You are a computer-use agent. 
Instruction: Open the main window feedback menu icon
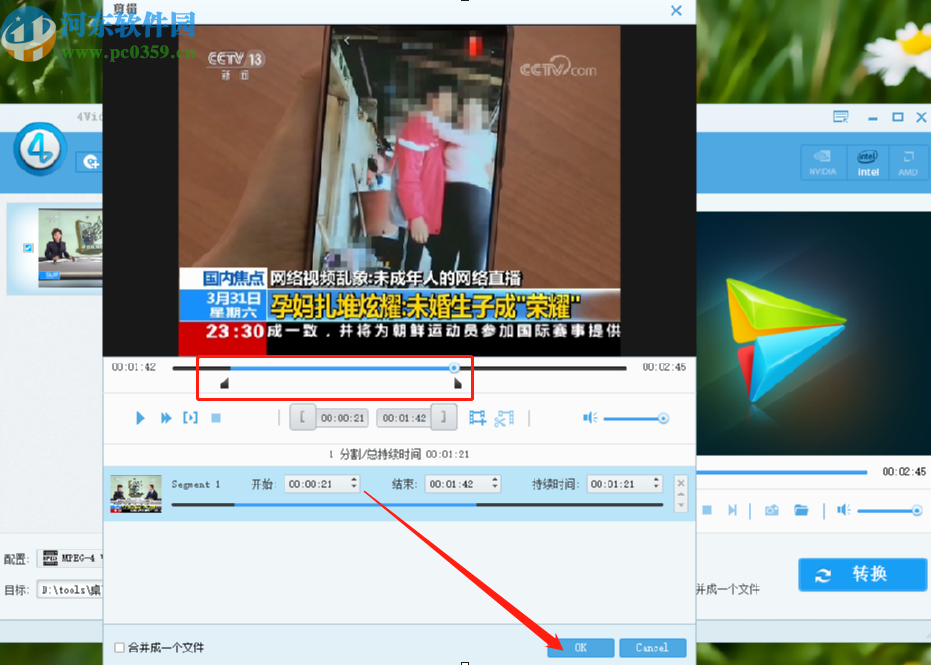(841, 117)
